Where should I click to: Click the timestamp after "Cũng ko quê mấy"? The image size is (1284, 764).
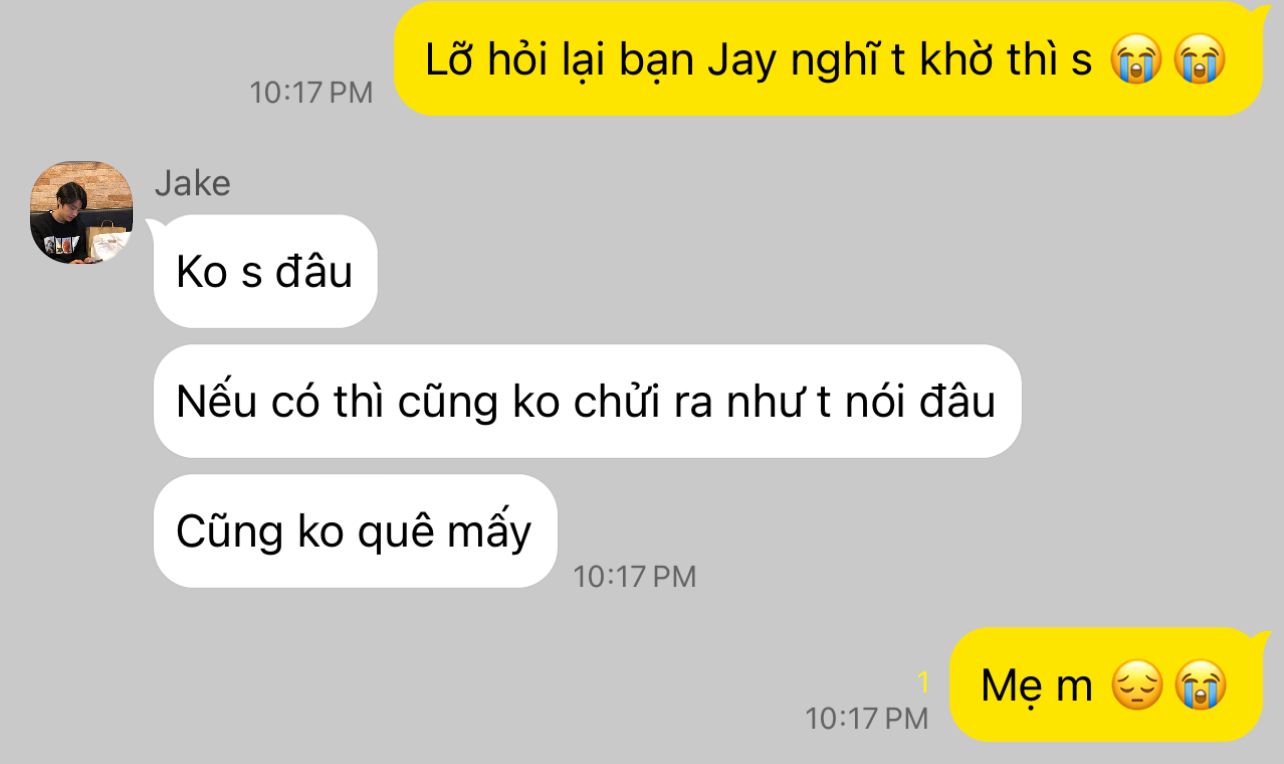[634, 577]
